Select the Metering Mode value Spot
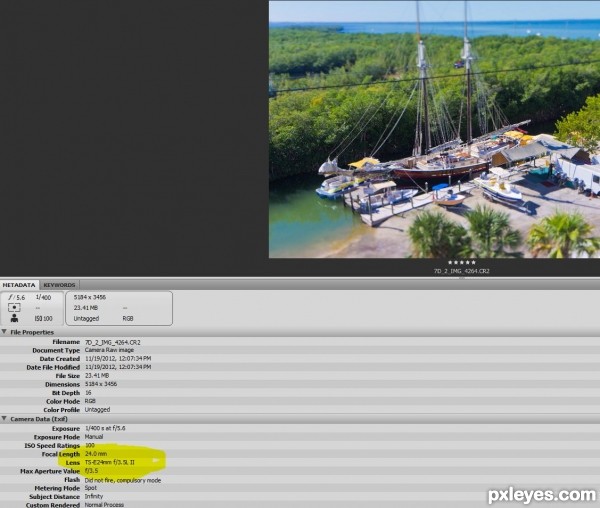The height and width of the screenshot is (508, 600). [91, 488]
